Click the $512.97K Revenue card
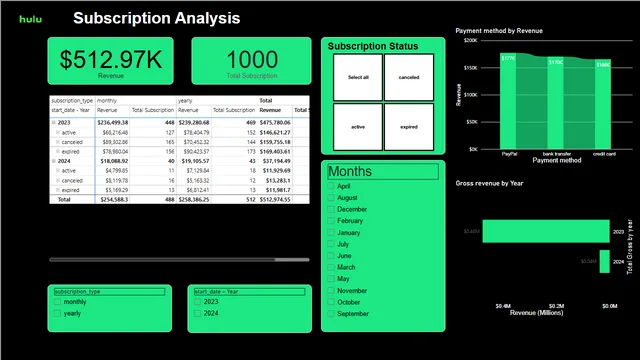640x360 pixels. click(x=111, y=61)
